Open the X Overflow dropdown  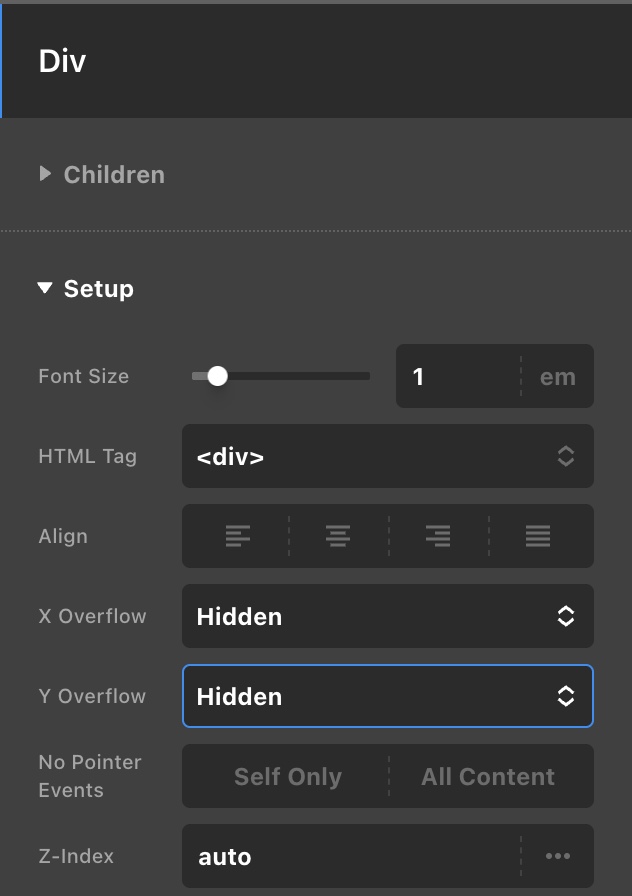click(x=387, y=616)
